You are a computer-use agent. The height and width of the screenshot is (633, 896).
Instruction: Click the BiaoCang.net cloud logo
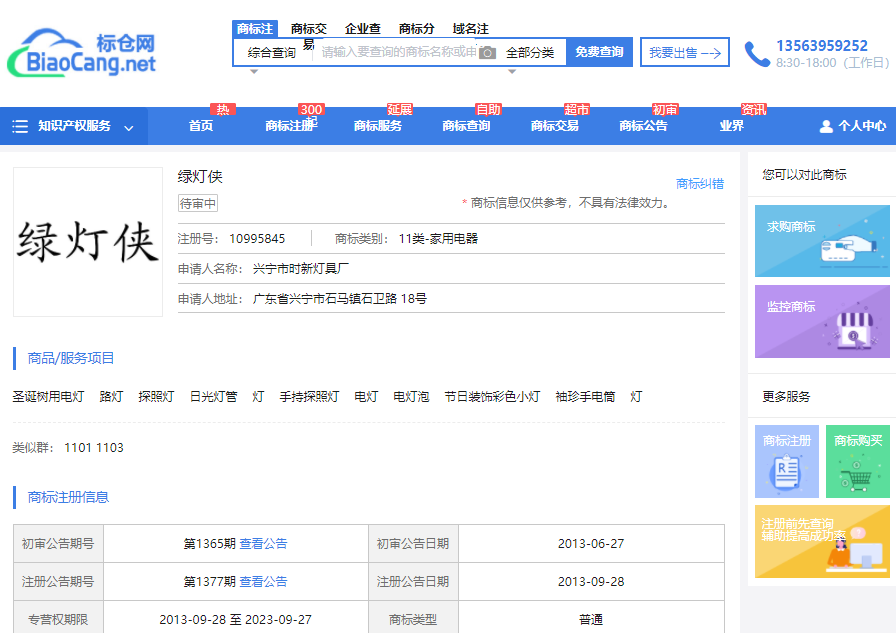click(82, 54)
